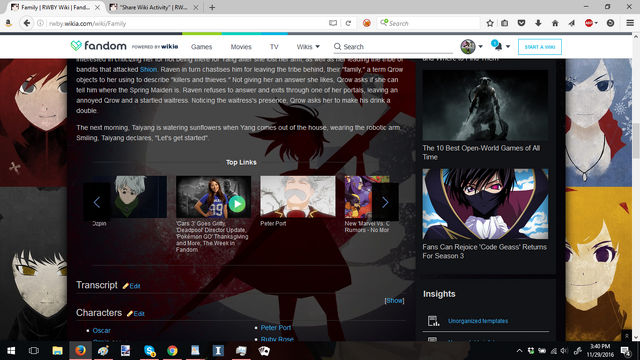This screenshot has height=360, width=640.
Task: Show next Top Links items
Action: (x=385, y=202)
